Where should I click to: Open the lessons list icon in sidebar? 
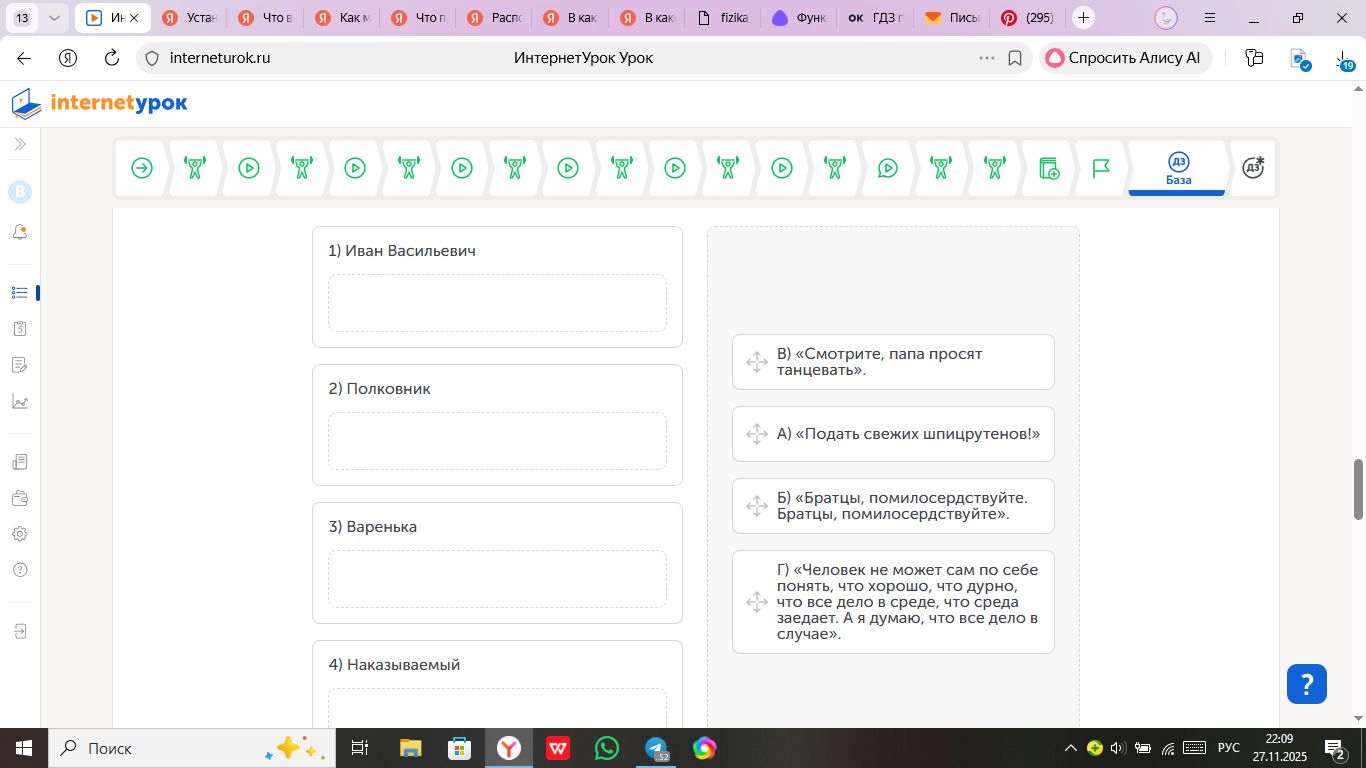(20, 293)
